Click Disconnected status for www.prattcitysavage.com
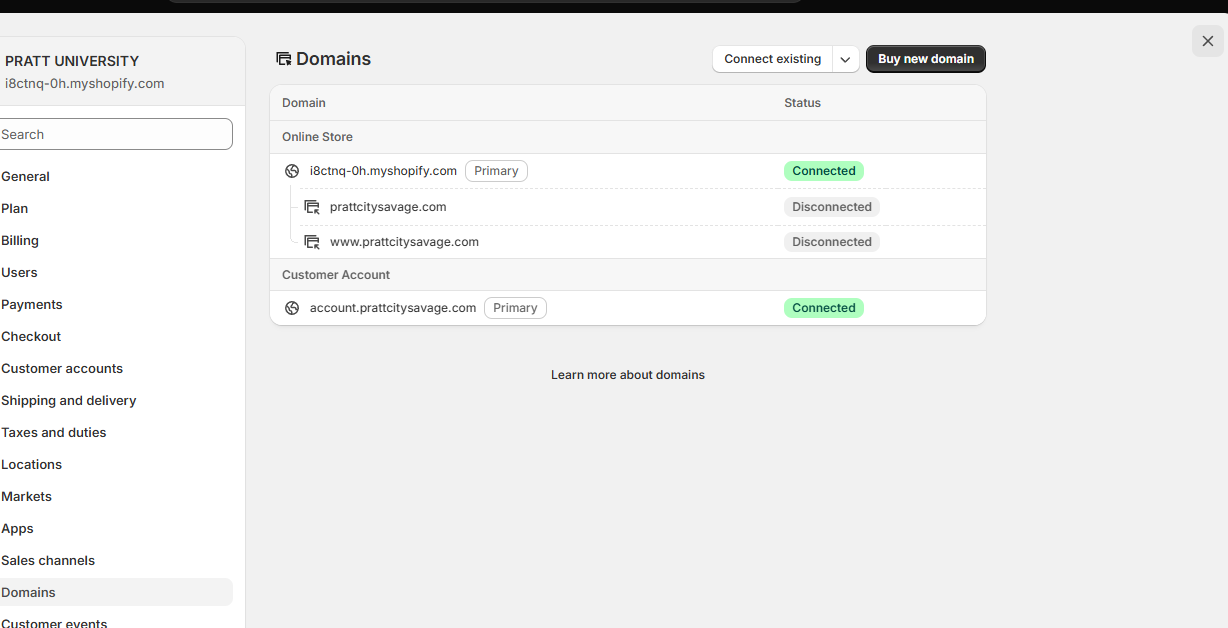The height and width of the screenshot is (628, 1228). [x=832, y=242]
